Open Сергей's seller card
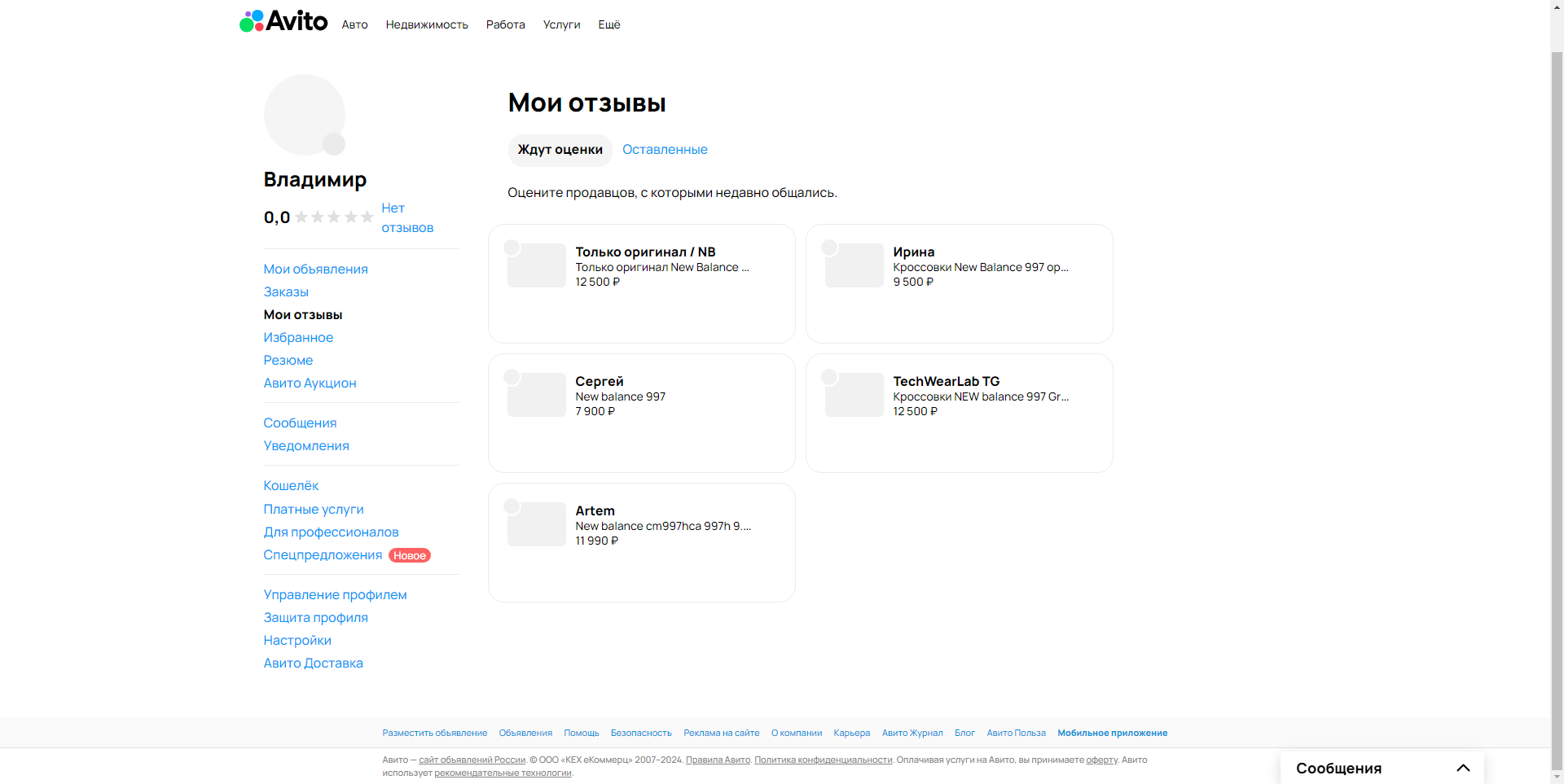The image size is (1564, 784). pos(642,413)
